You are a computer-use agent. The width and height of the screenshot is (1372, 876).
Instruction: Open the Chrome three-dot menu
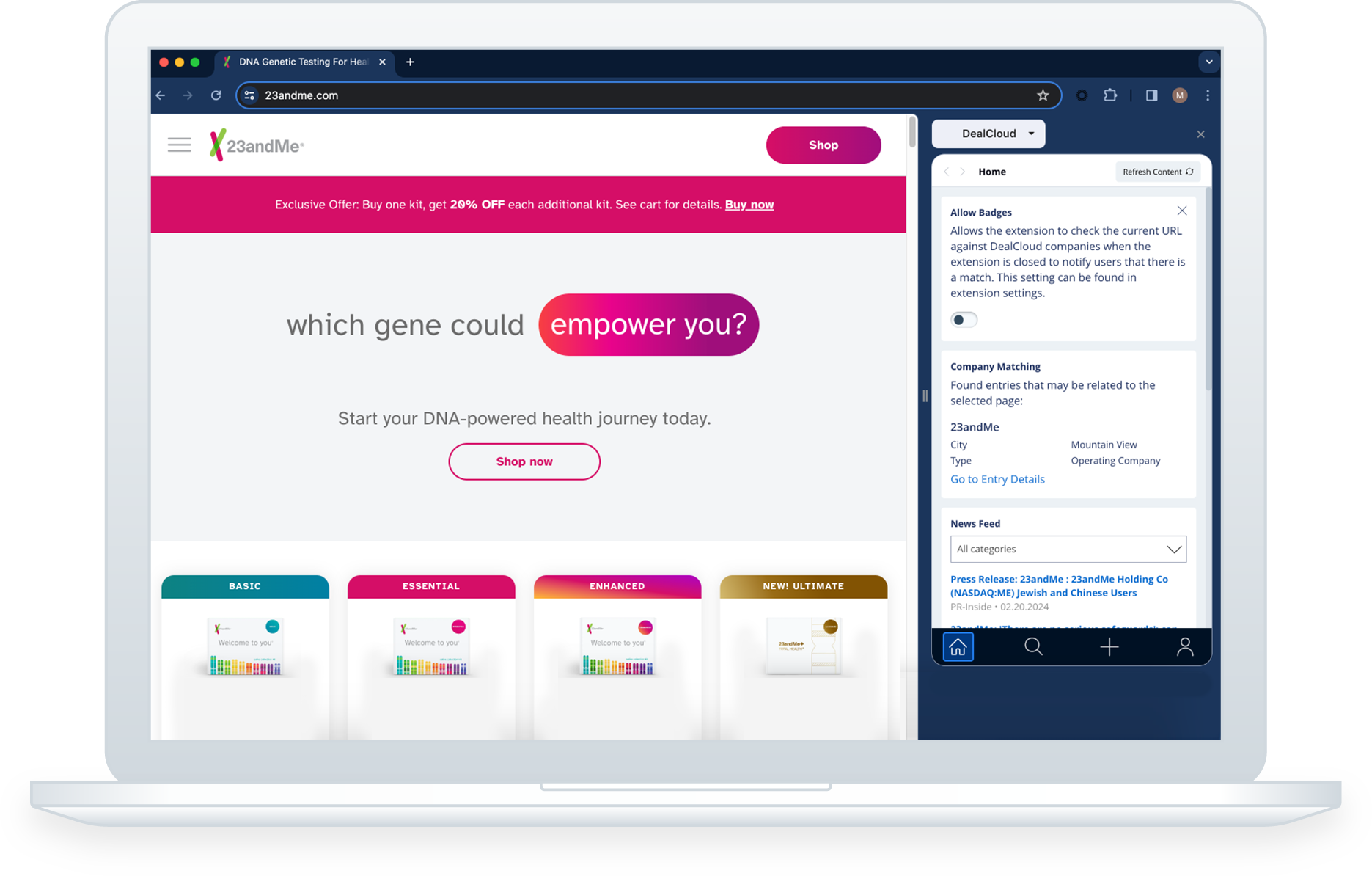coord(1208,95)
